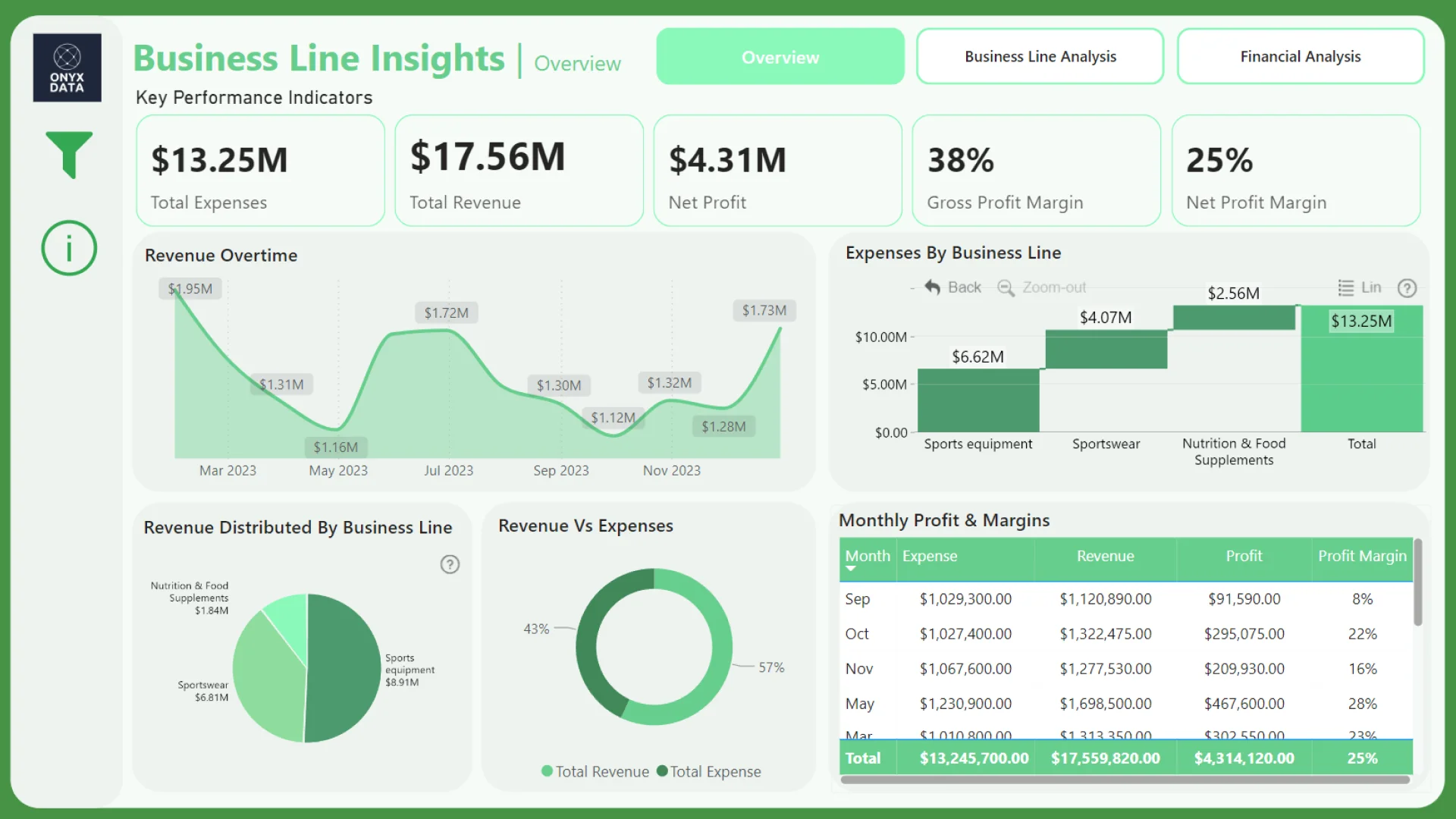
Task: Open the Financial Analysis tab
Action: [x=1301, y=57]
